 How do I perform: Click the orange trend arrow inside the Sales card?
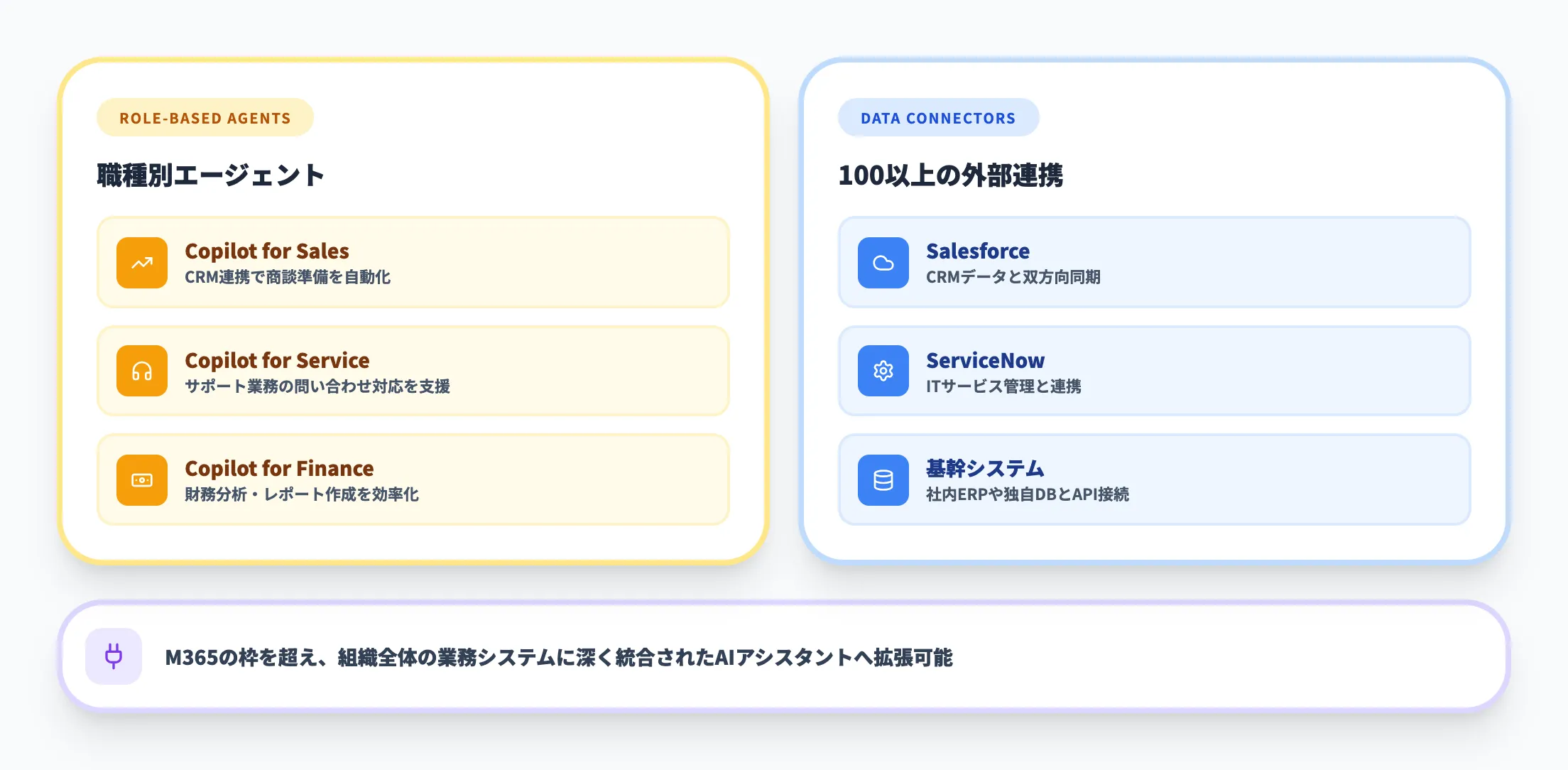click(141, 263)
